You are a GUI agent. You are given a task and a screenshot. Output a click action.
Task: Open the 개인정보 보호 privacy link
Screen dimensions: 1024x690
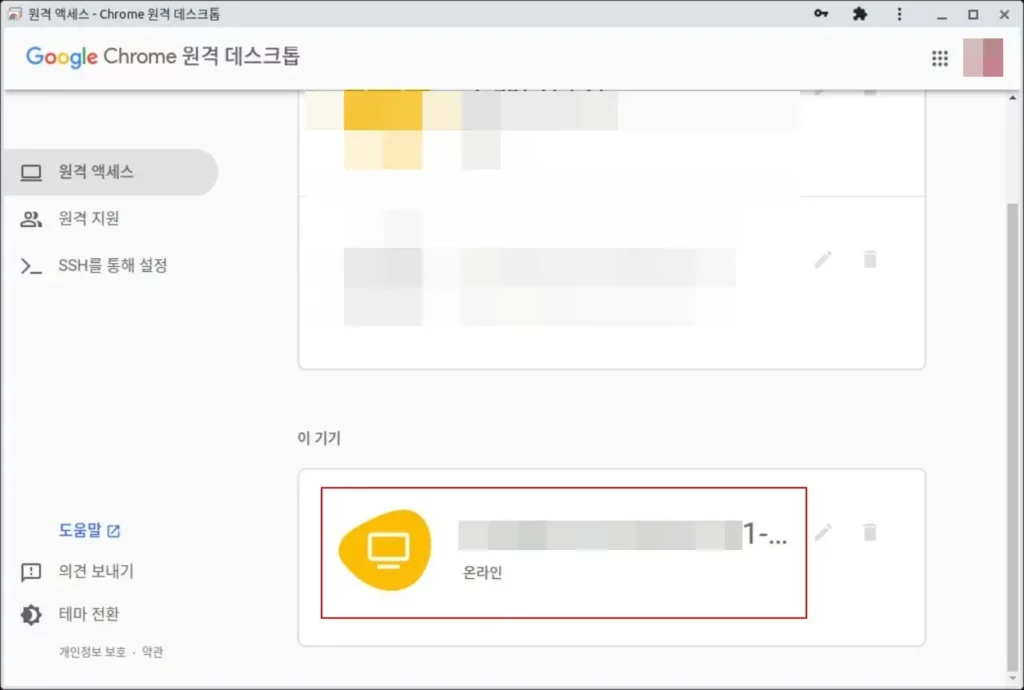pyautogui.click(x=92, y=652)
